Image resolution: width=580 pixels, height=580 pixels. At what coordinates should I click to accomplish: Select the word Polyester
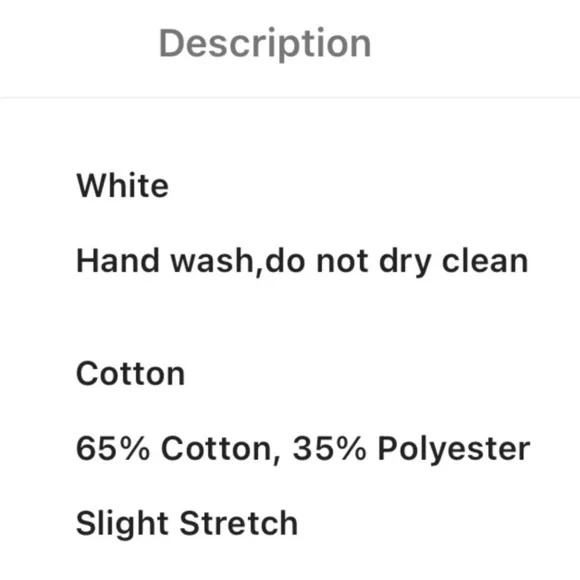454,450
